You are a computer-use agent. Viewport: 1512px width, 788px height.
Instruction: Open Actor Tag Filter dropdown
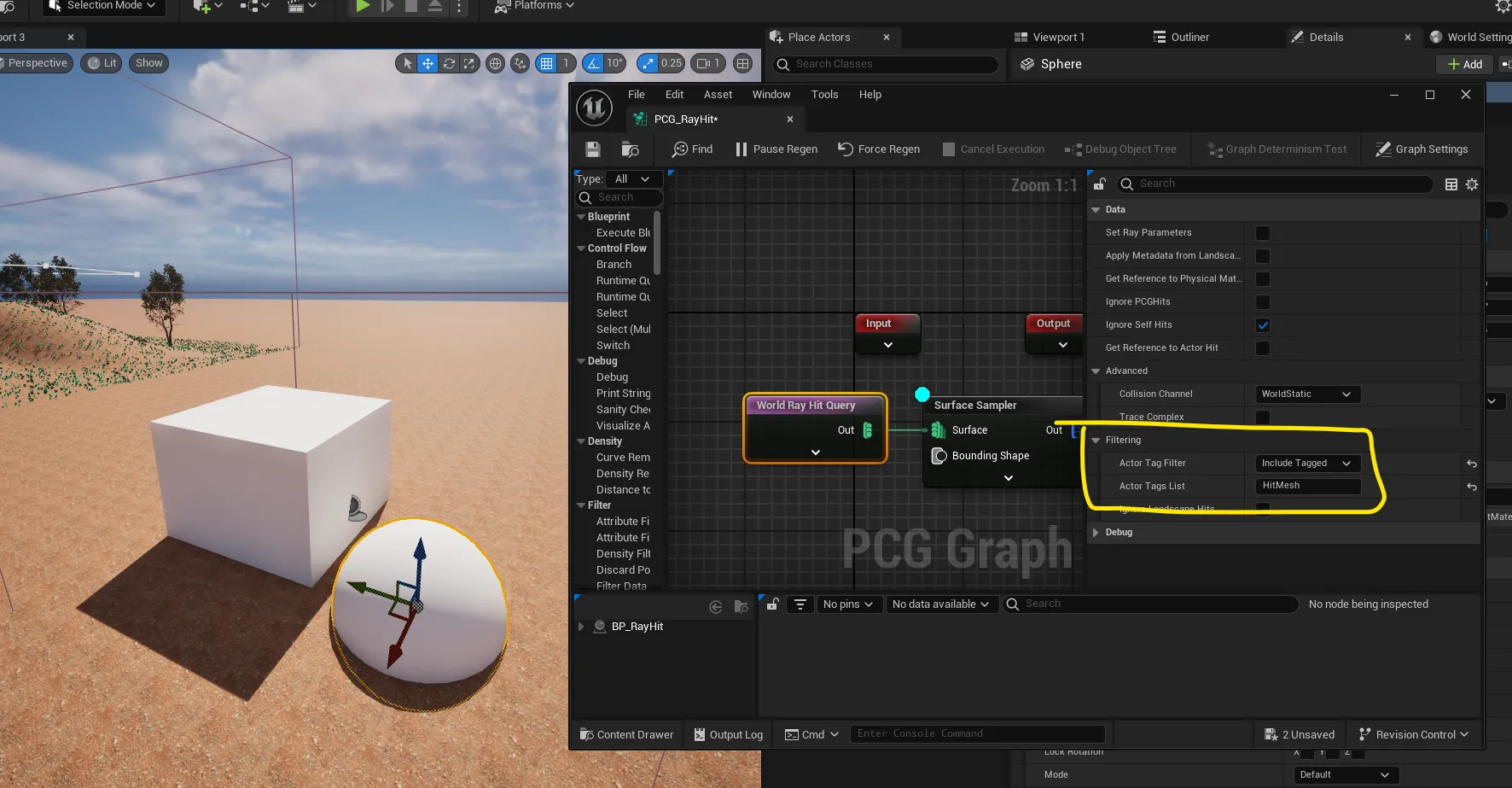1307,464
